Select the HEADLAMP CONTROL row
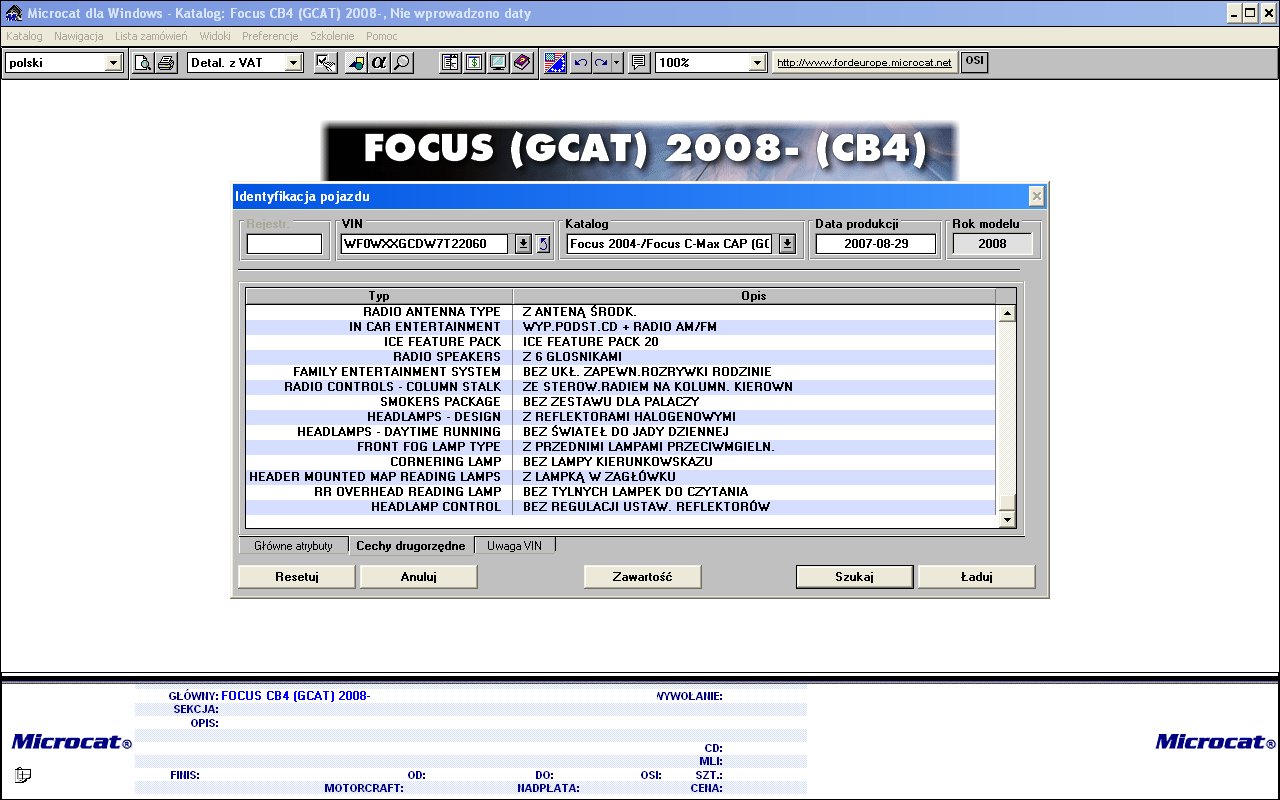The image size is (1280, 800). [x=621, y=507]
